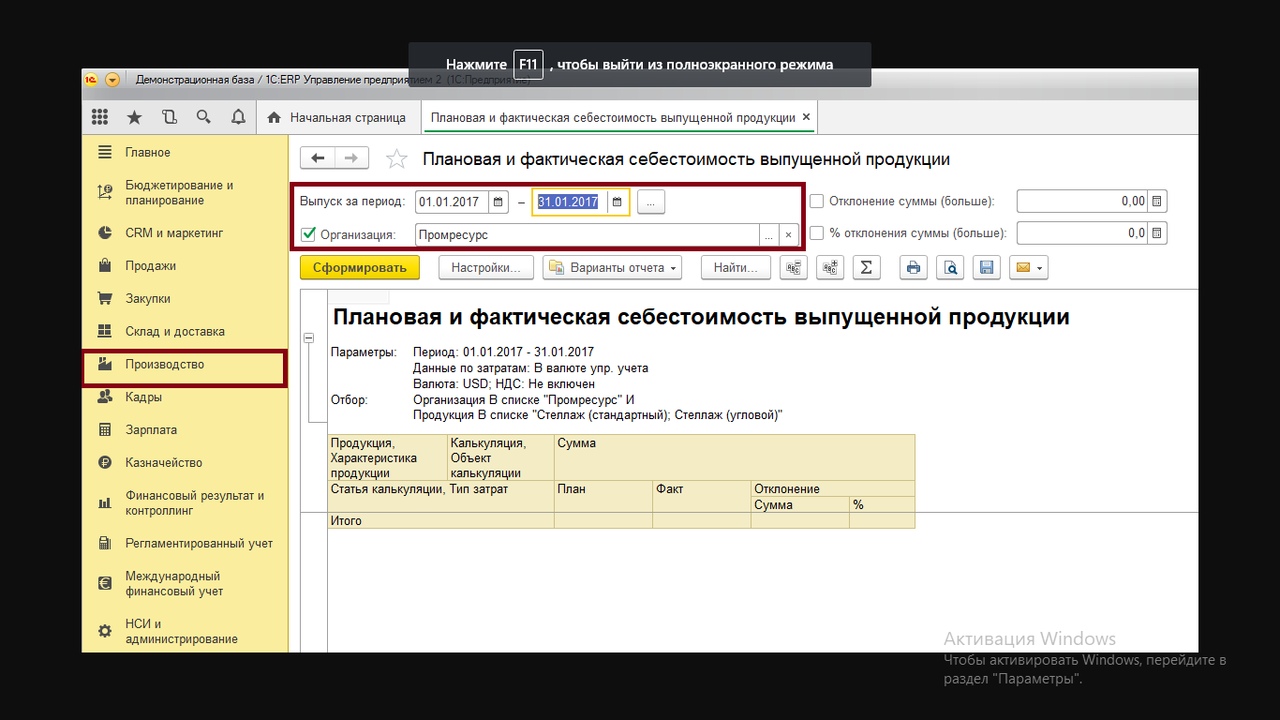
Task: Open the sections menu grid icon
Action: (x=99, y=117)
